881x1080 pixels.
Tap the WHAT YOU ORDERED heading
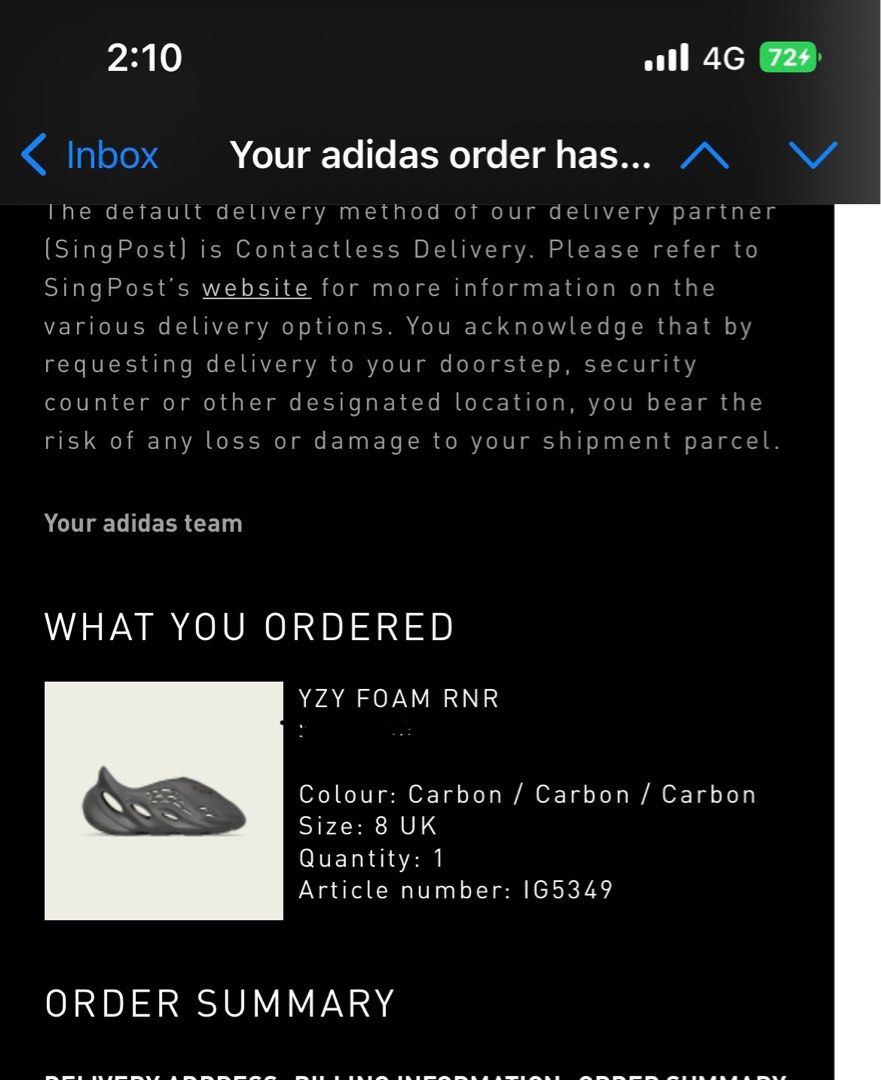coord(249,627)
